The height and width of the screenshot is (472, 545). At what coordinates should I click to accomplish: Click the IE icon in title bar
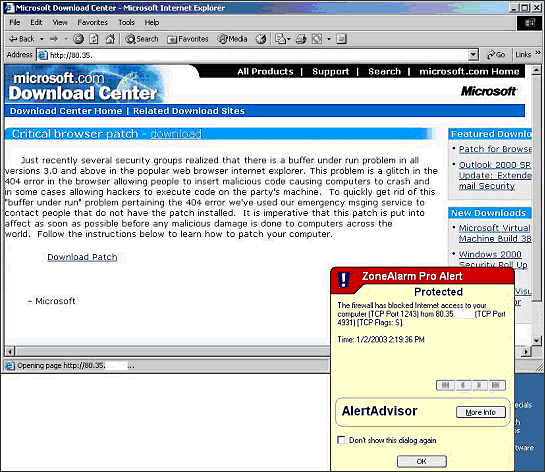point(9,8)
